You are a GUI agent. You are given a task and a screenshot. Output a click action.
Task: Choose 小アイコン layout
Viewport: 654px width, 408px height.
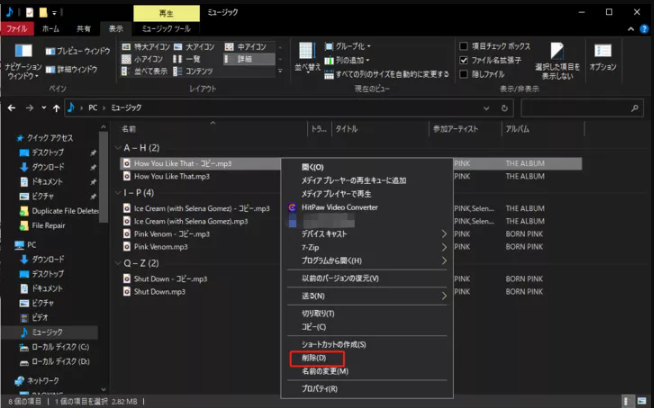point(142,59)
